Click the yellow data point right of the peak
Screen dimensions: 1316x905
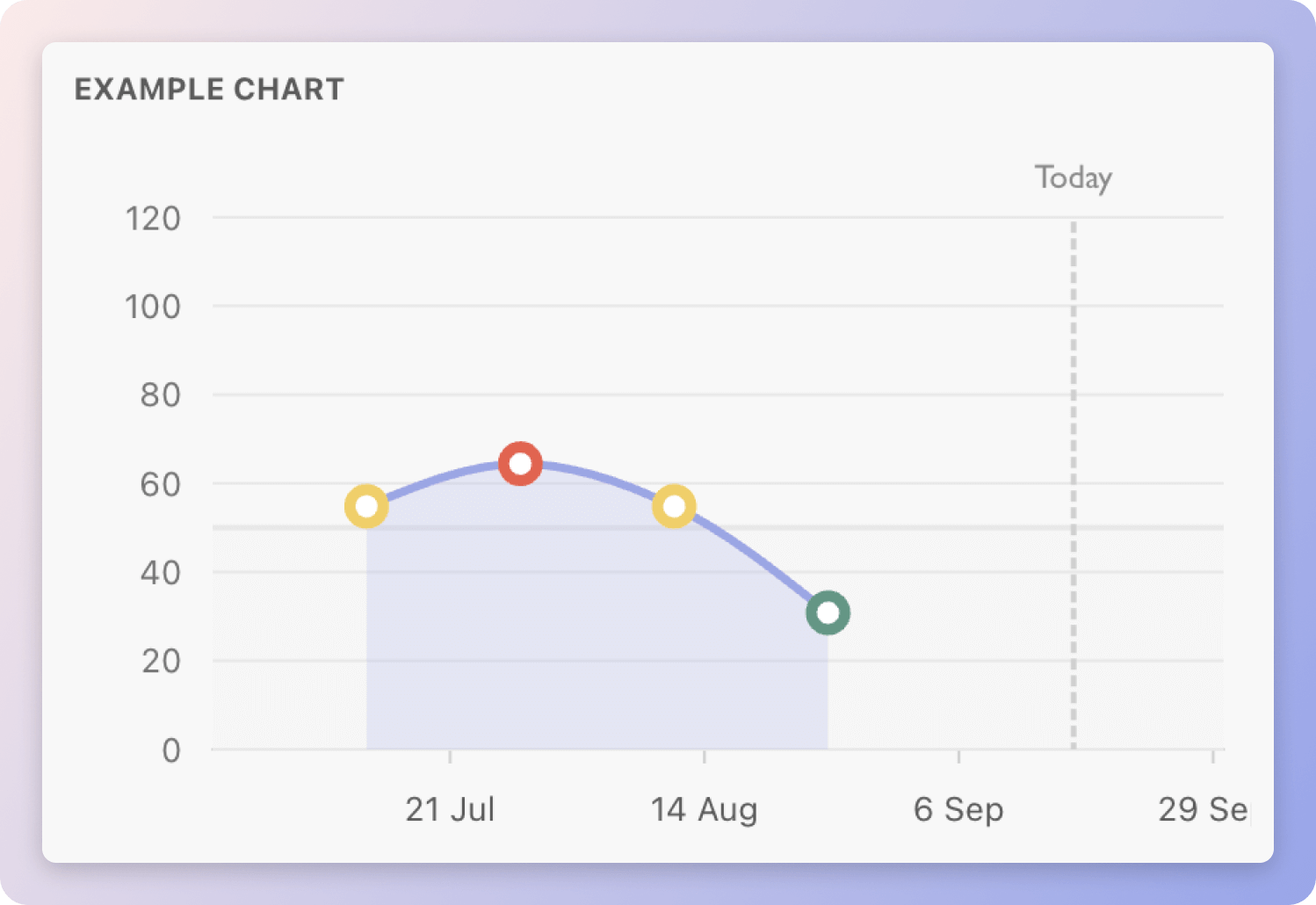674,506
